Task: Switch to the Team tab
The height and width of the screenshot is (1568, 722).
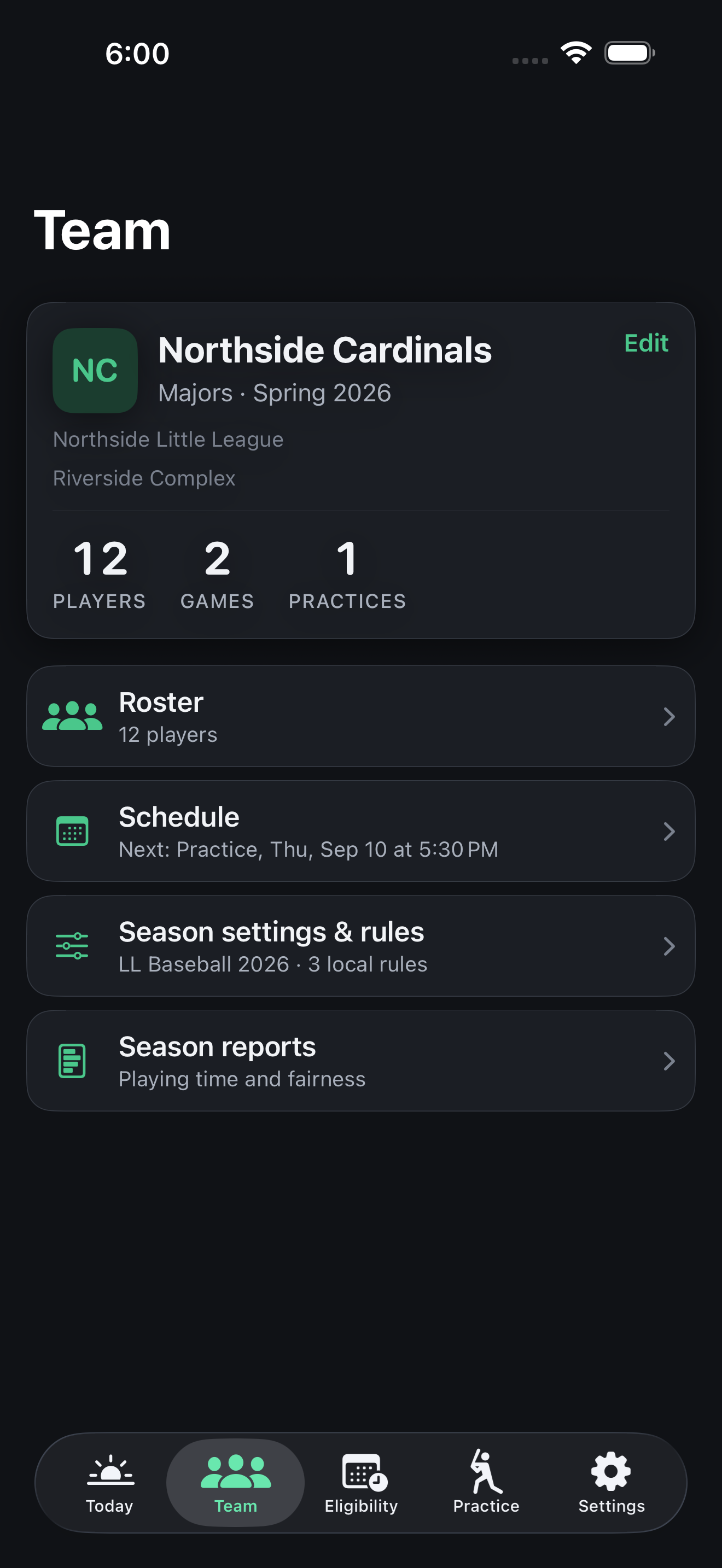Action: pos(236,1482)
